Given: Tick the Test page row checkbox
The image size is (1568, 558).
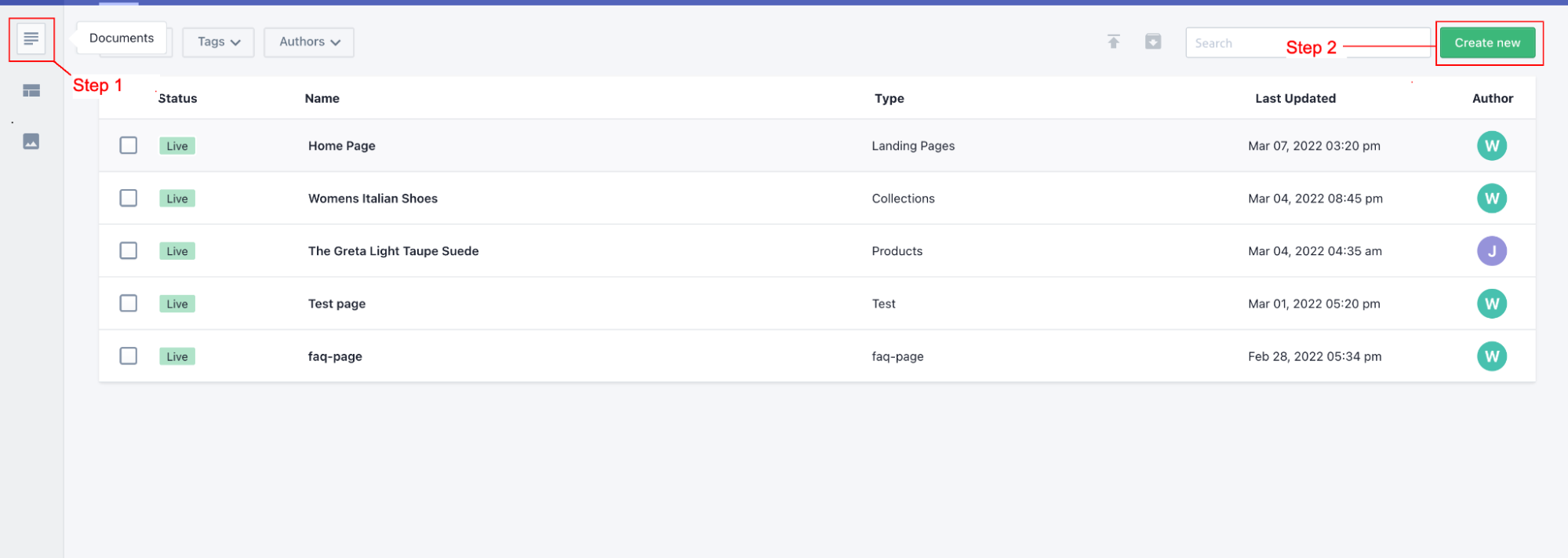Looking at the screenshot, I should [129, 303].
